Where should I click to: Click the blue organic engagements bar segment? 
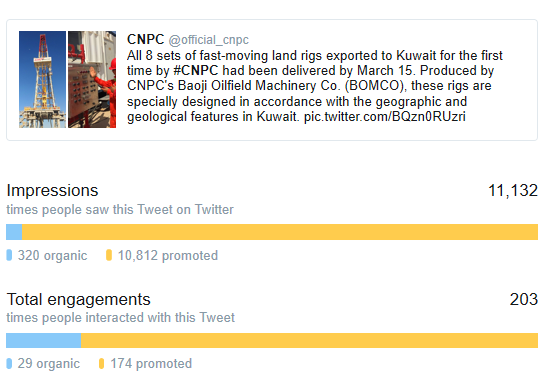[44, 341]
